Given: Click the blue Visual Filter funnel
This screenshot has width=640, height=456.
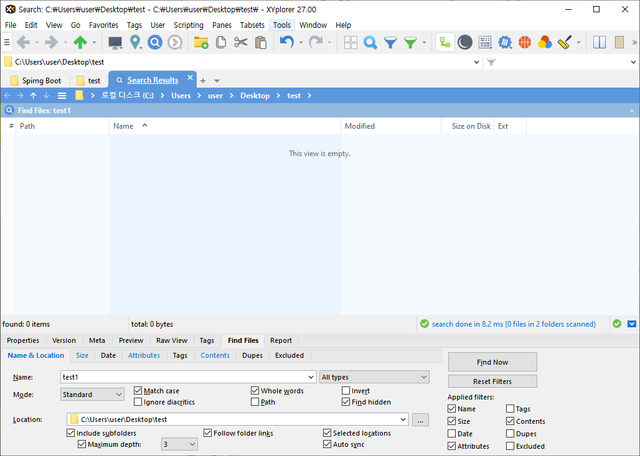Looking at the screenshot, I should coord(390,42).
